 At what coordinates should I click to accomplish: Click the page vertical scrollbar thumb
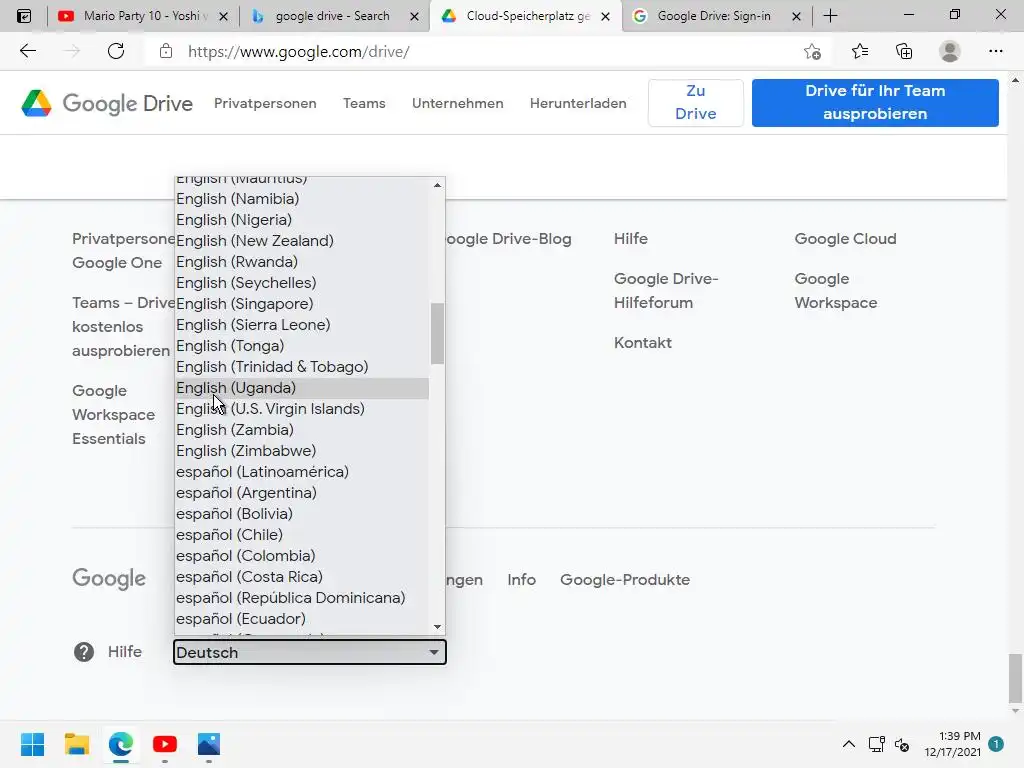(x=1014, y=677)
